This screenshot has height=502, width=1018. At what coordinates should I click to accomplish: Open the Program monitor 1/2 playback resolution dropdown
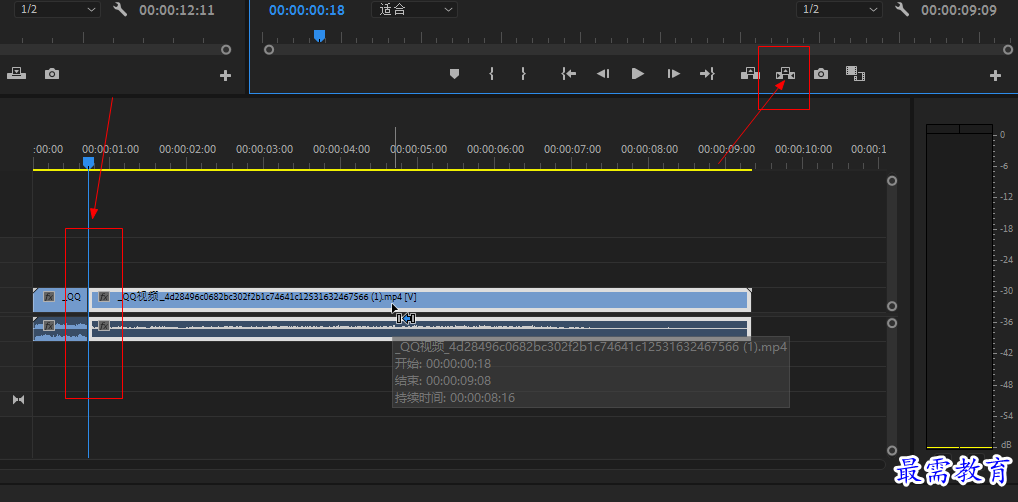click(839, 10)
